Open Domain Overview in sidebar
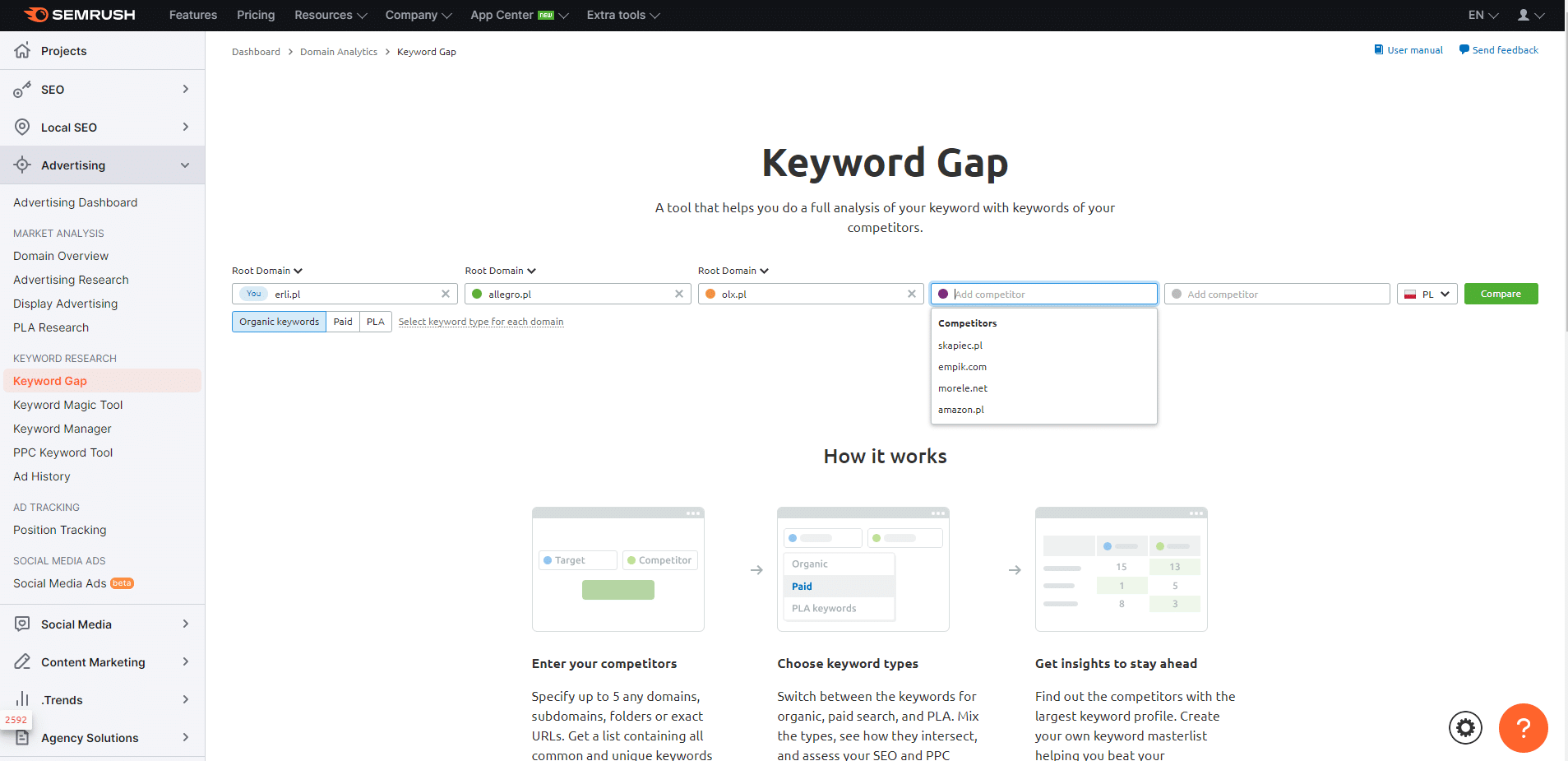 coord(61,256)
